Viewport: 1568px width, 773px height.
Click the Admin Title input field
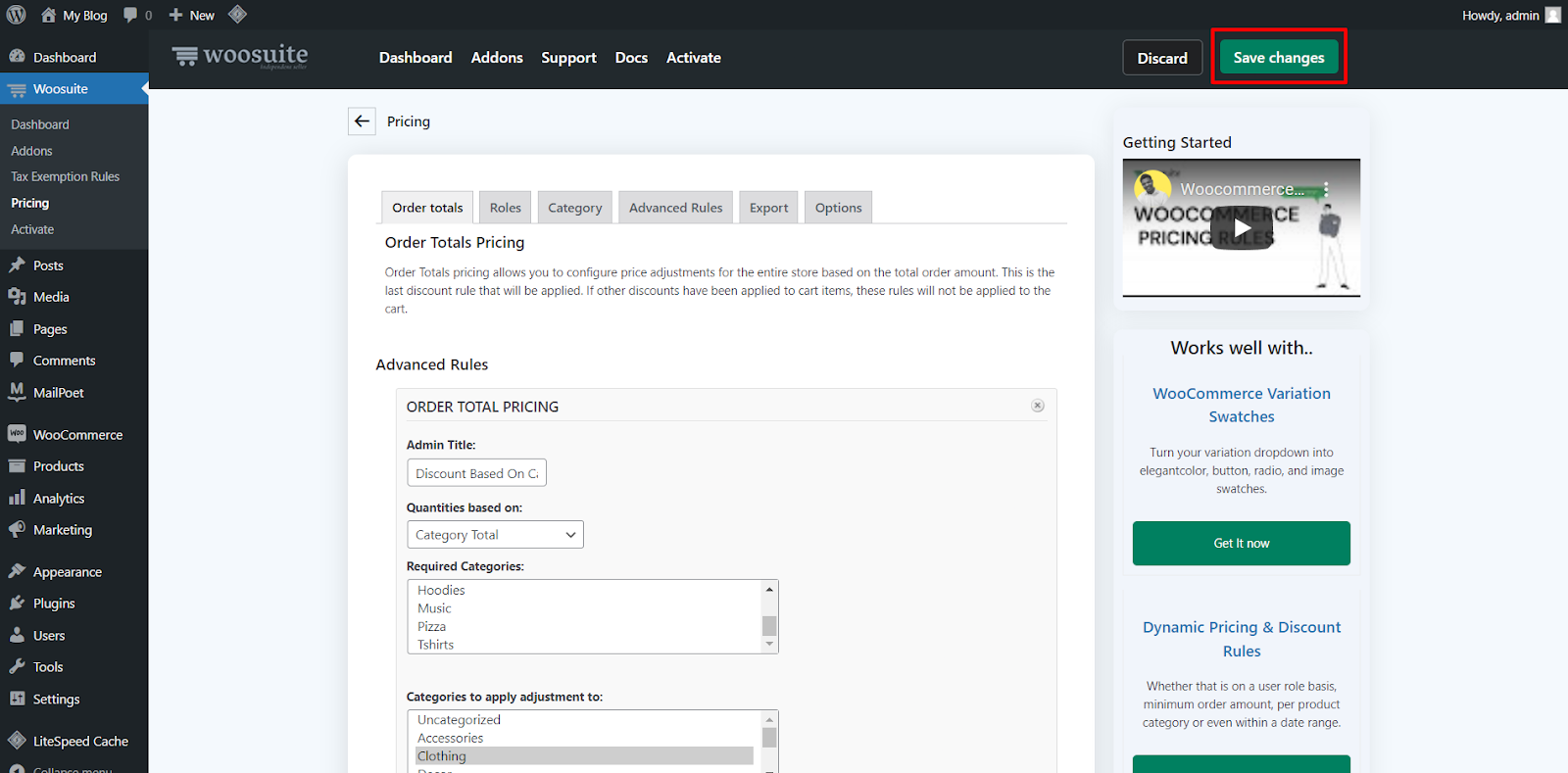click(x=476, y=473)
